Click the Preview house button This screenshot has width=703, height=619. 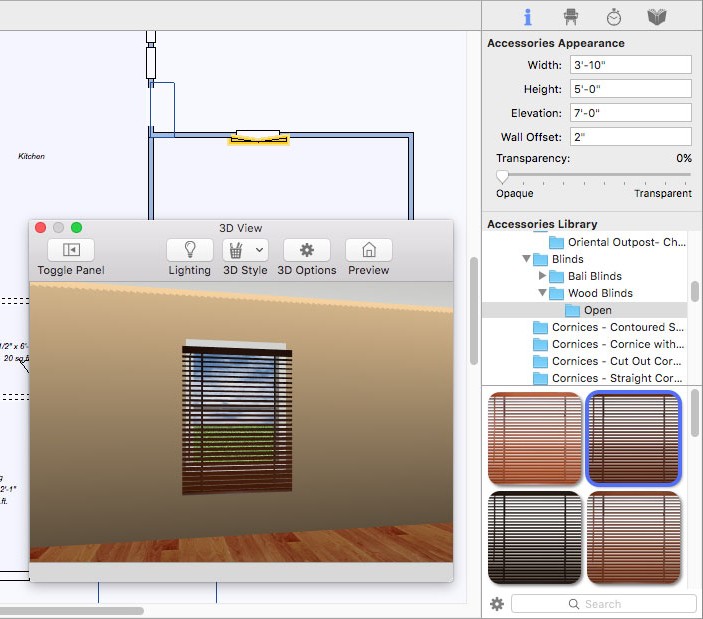(x=369, y=250)
